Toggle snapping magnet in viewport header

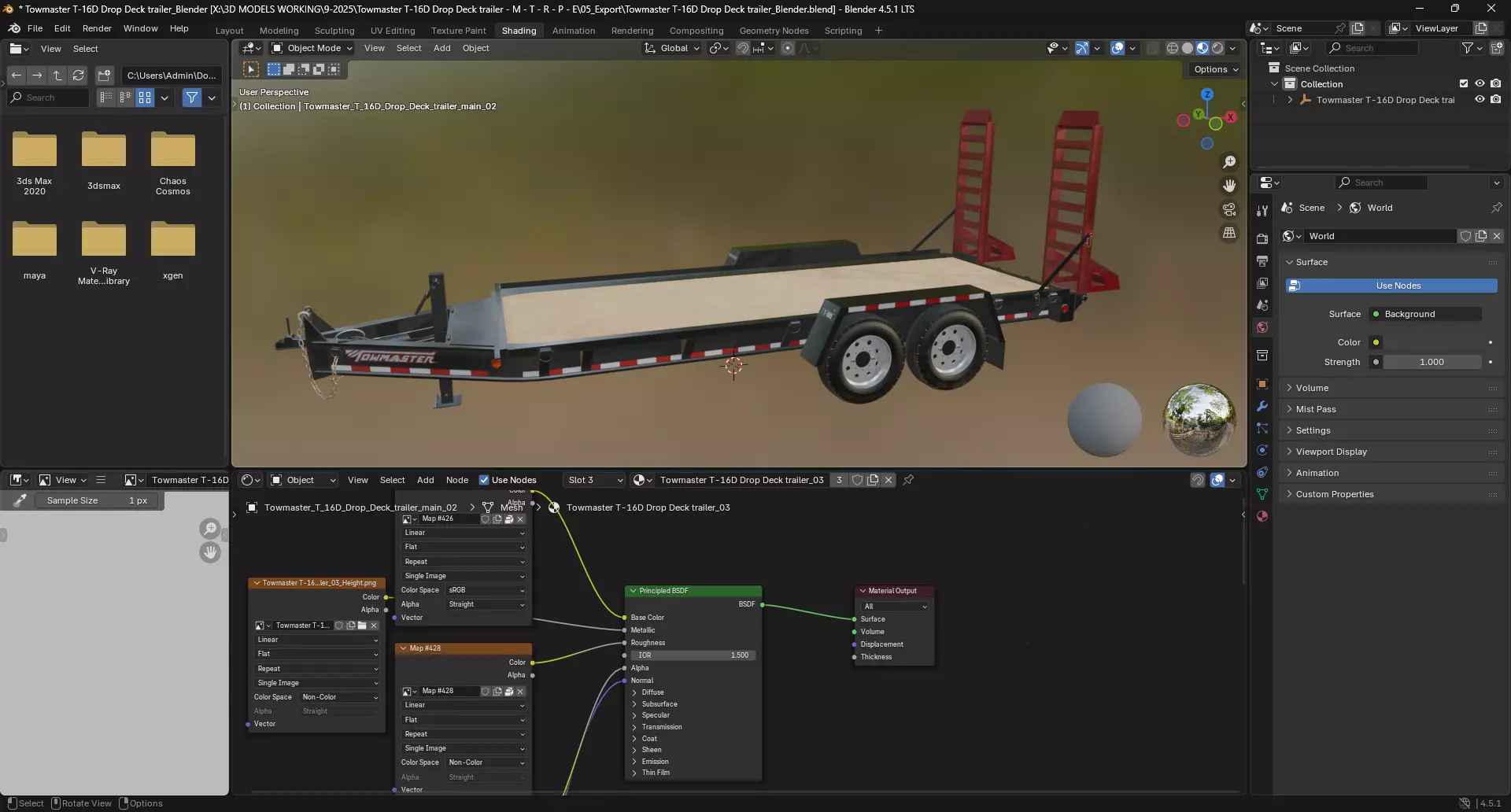pos(742,49)
